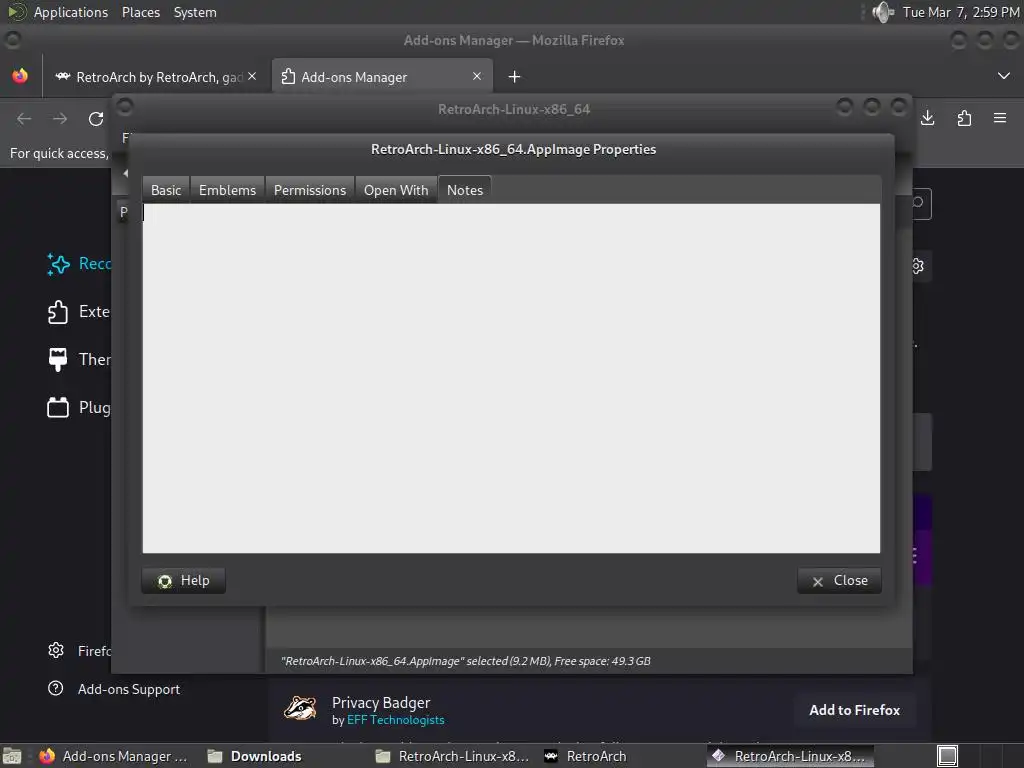Switch to RetroArch by RetroArch browser tab
This screenshot has height=768, width=1024.
[x=155, y=77]
